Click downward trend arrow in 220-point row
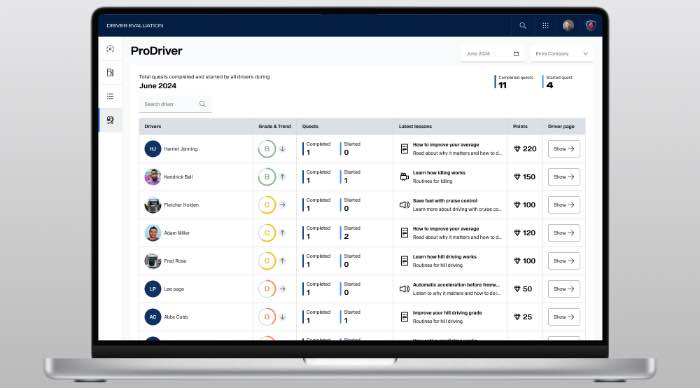 click(283, 149)
